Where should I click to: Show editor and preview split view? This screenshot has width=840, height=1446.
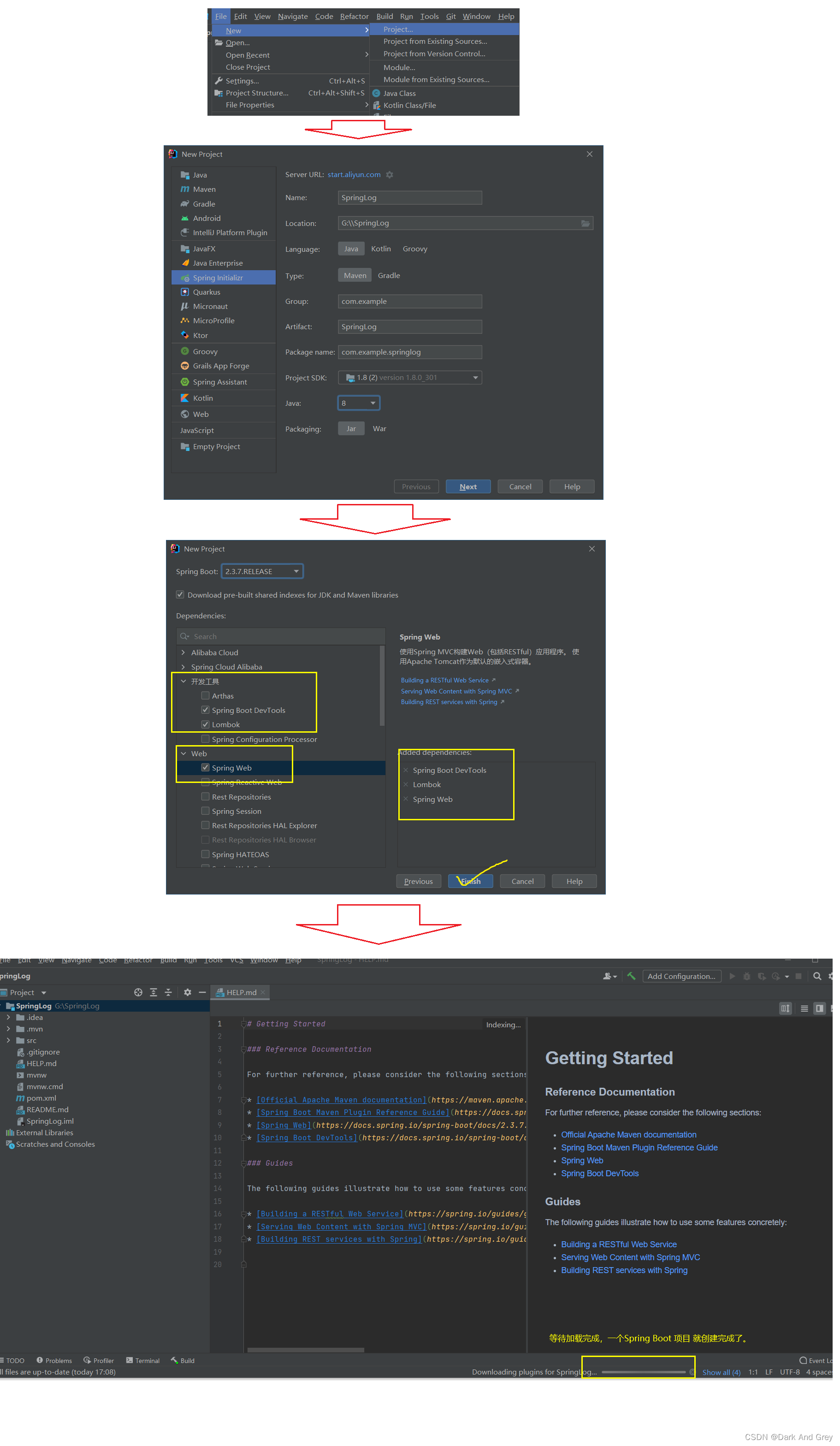820,1008
